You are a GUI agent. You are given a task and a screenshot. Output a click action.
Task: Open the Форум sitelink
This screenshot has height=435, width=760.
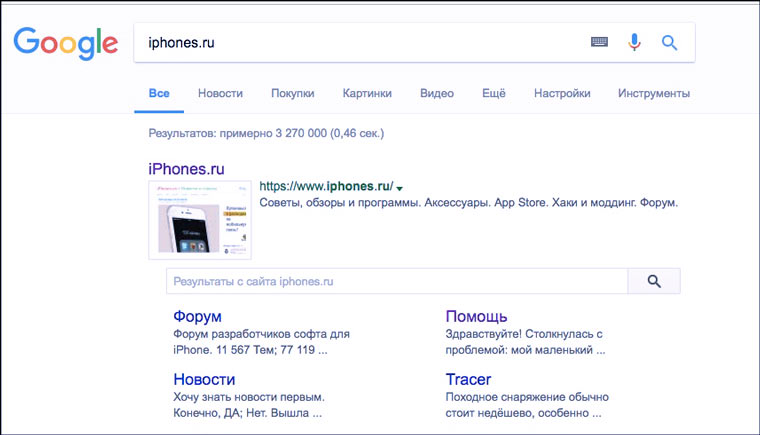[x=197, y=316]
